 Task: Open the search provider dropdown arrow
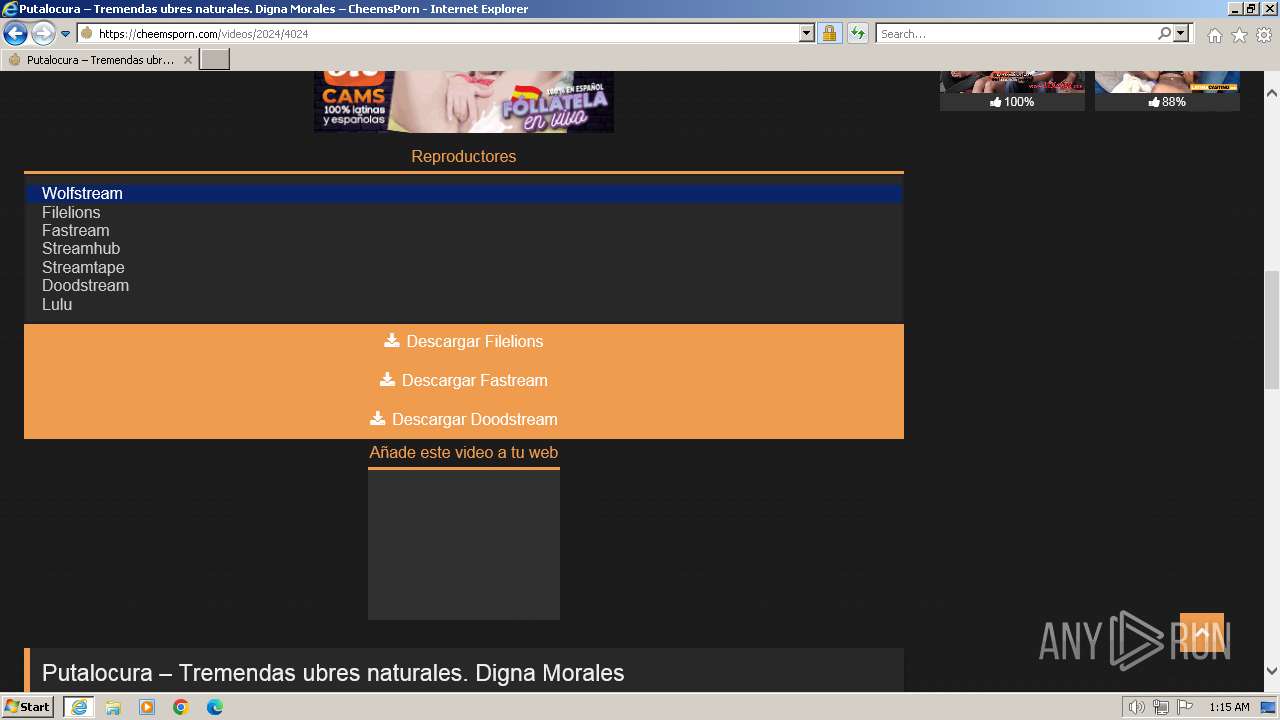click(x=1181, y=33)
